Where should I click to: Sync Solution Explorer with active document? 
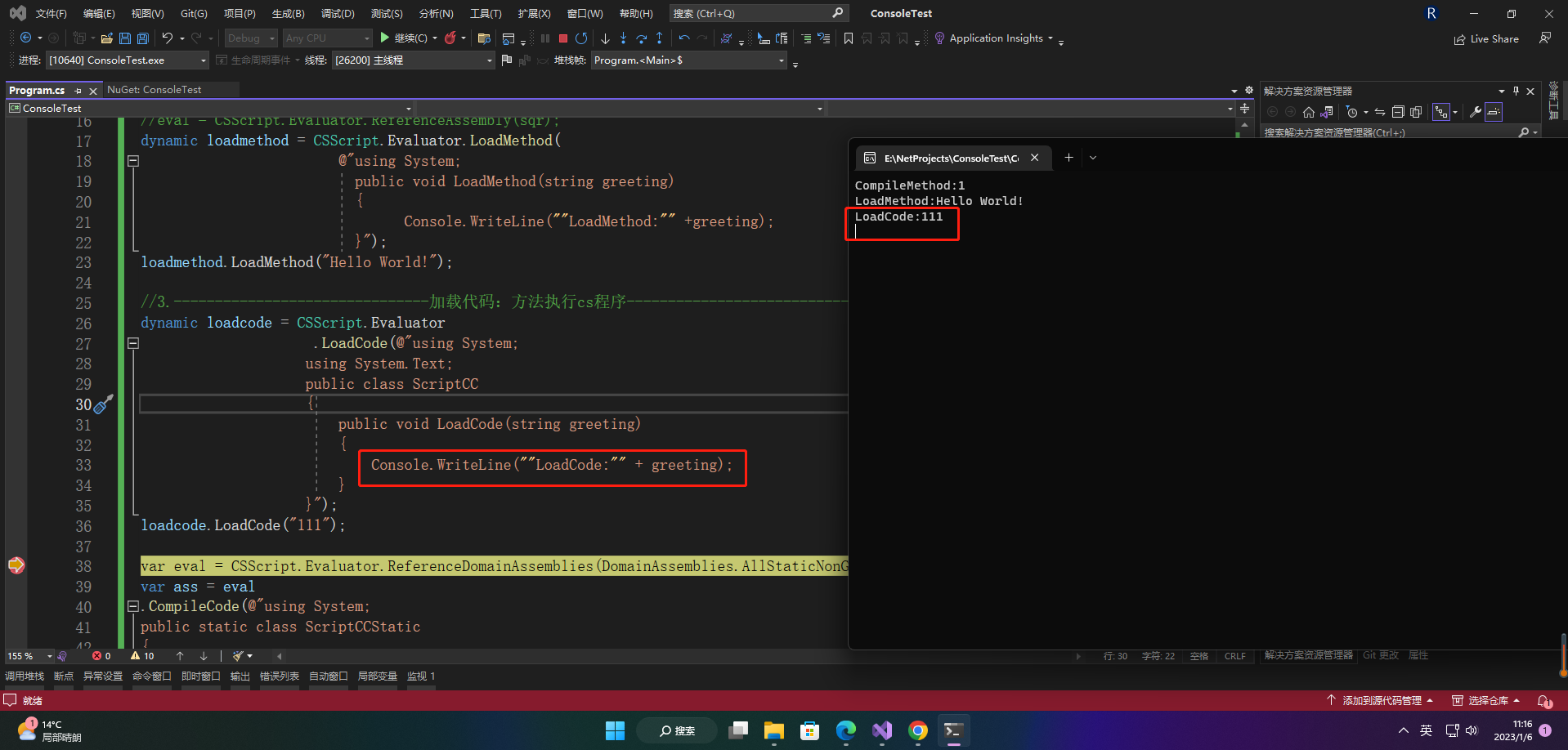pyautogui.click(x=1380, y=112)
